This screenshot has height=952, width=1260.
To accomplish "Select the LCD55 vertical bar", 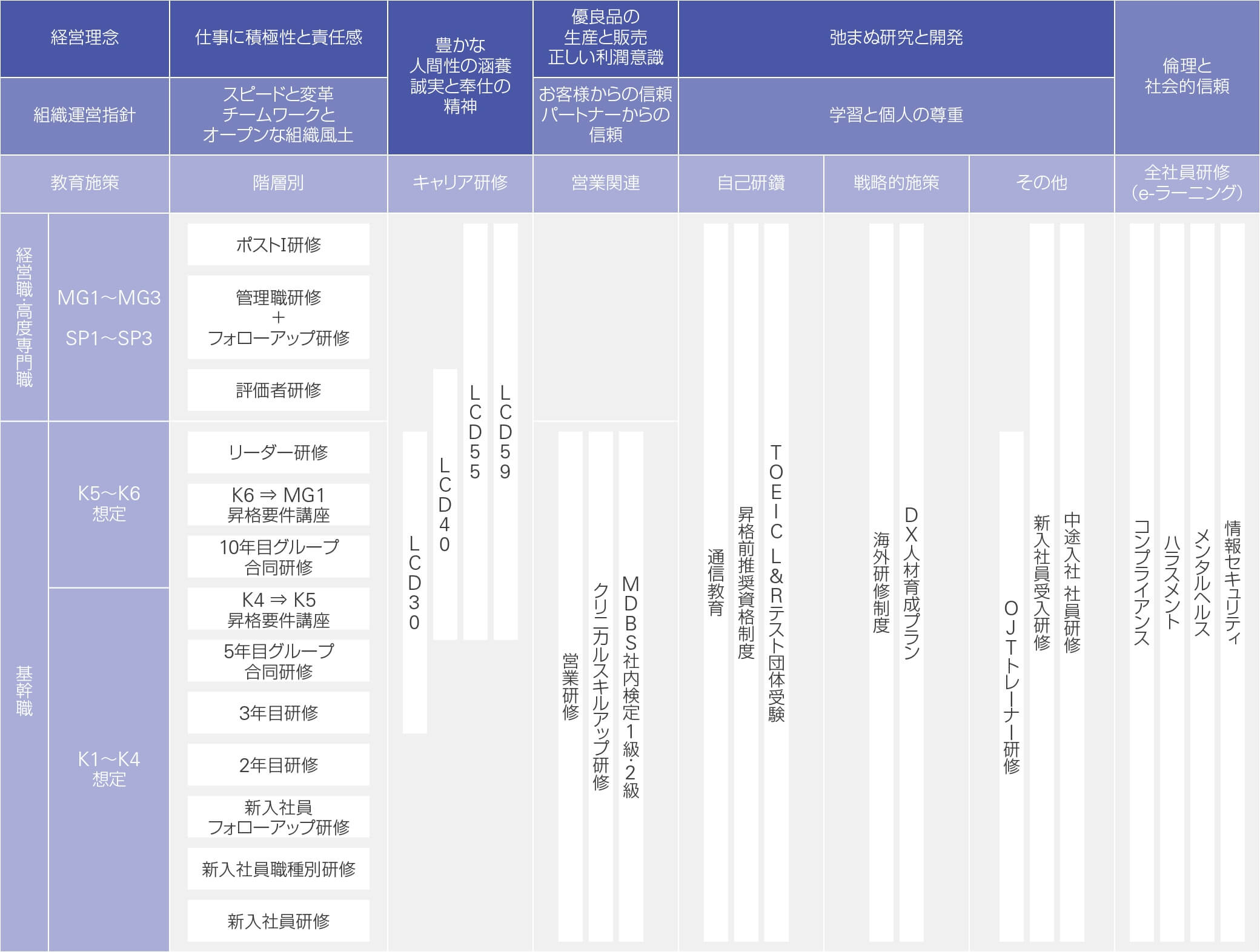I will tap(476, 432).
